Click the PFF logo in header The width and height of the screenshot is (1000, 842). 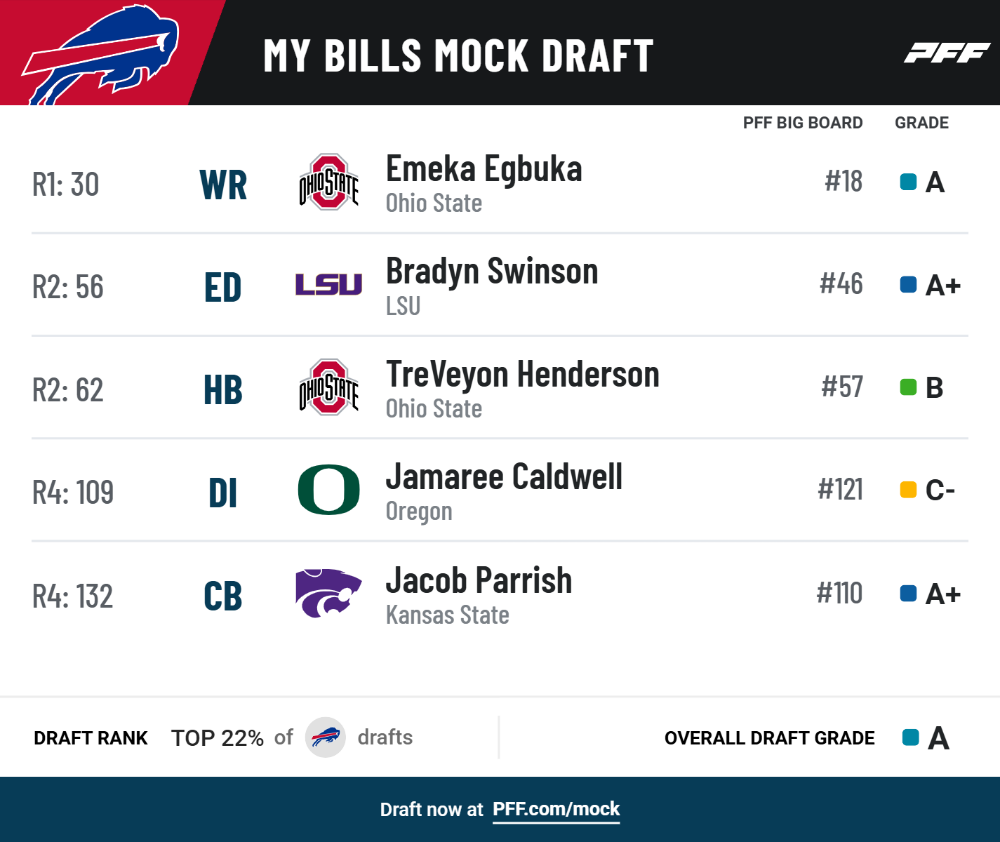[947, 53]
